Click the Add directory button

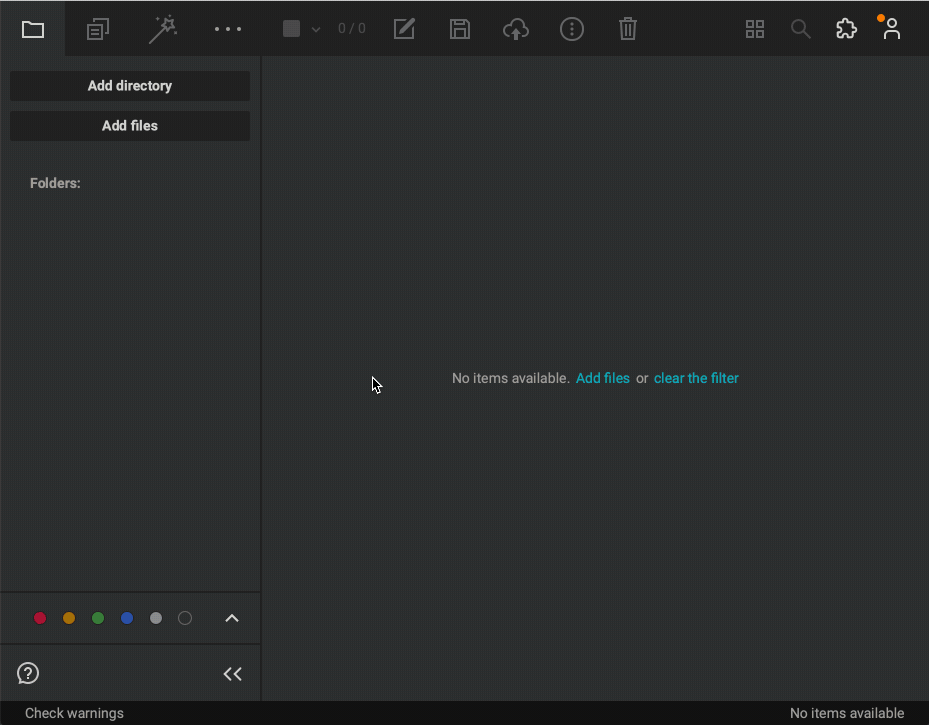tap(129, 86)
